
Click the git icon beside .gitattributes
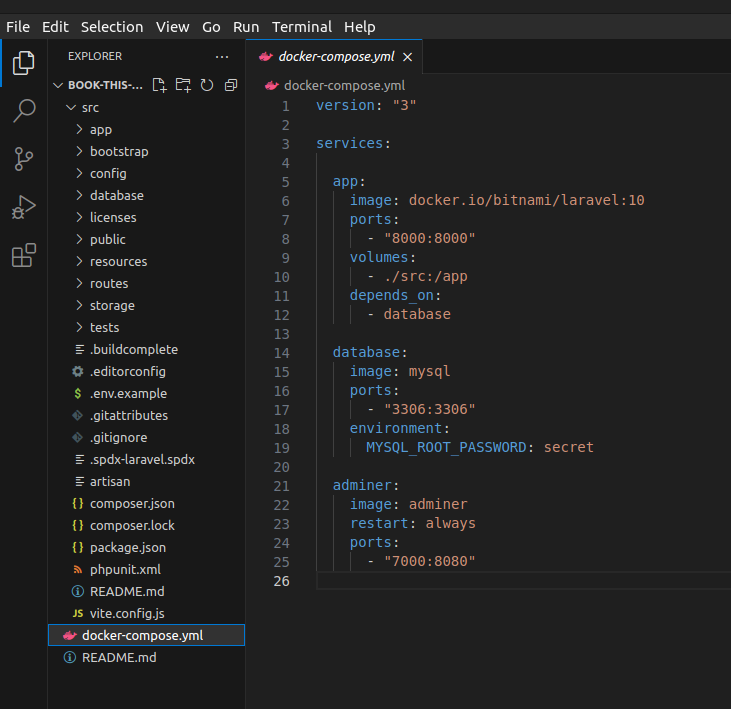pos(78,415)
